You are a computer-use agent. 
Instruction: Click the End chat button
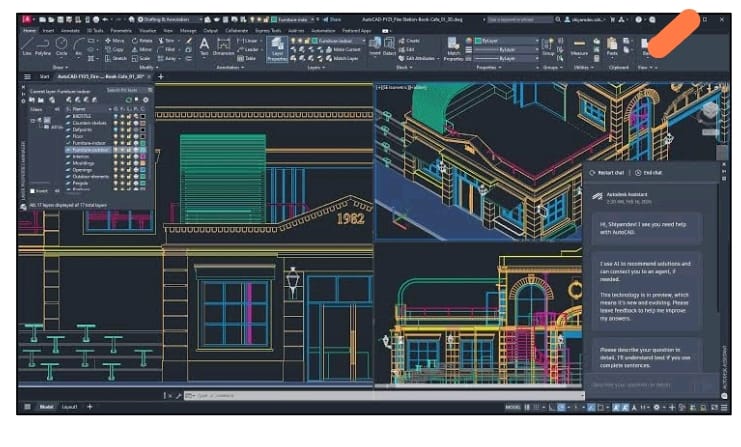click(x=649, y=172)
